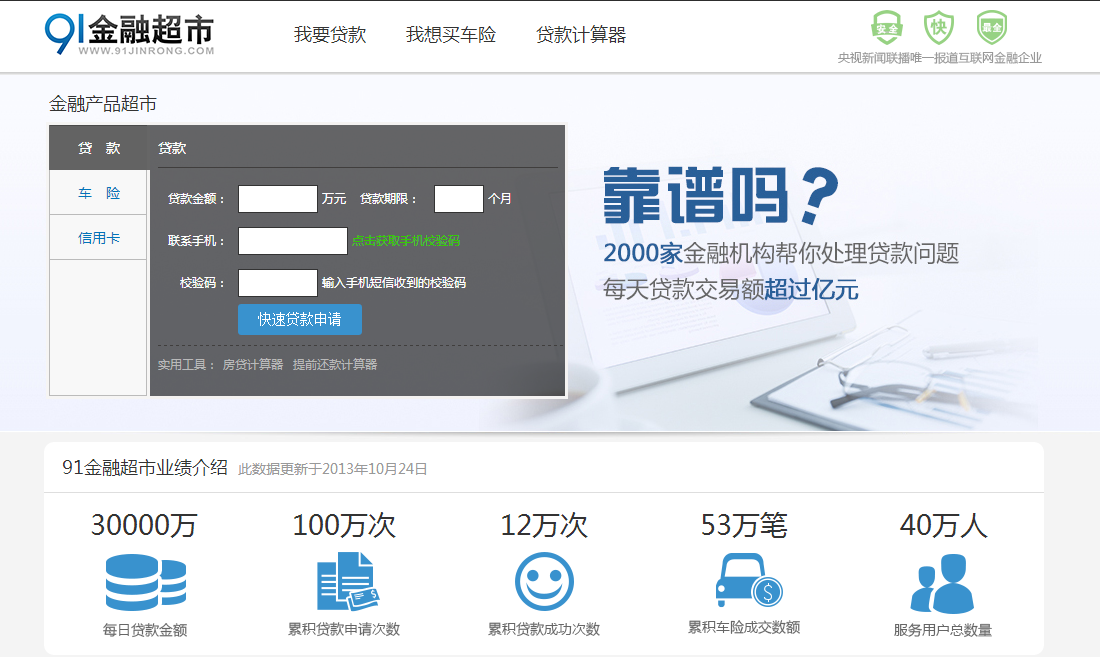
Task: Click the coin stack daily loan icon
Action: pos(145,582)
